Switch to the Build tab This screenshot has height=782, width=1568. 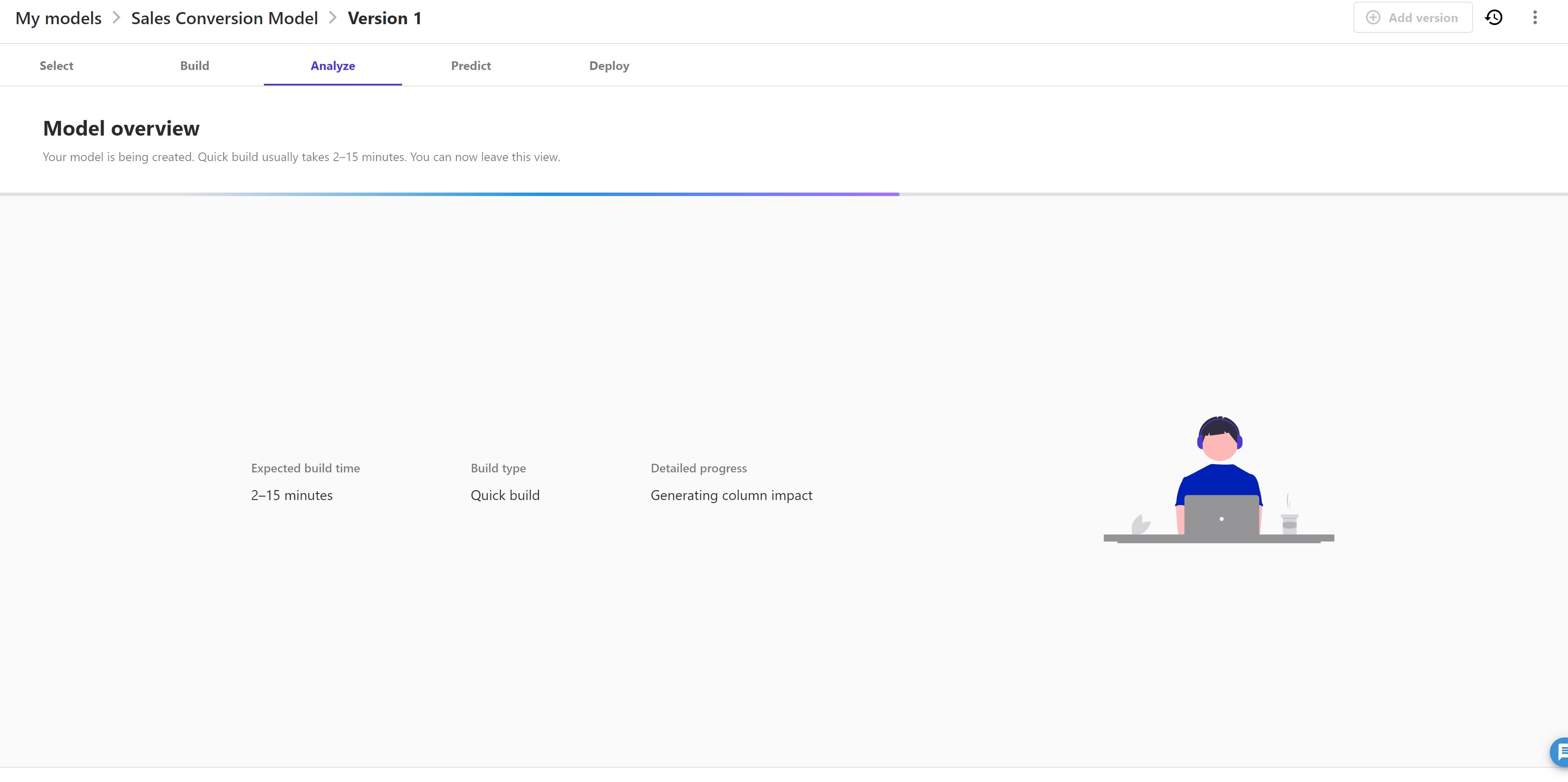(x=195, y=66)
